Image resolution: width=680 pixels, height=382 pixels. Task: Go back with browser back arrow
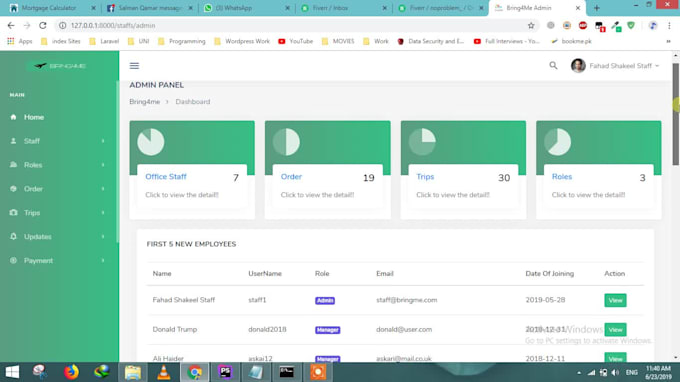coord(11,26)
